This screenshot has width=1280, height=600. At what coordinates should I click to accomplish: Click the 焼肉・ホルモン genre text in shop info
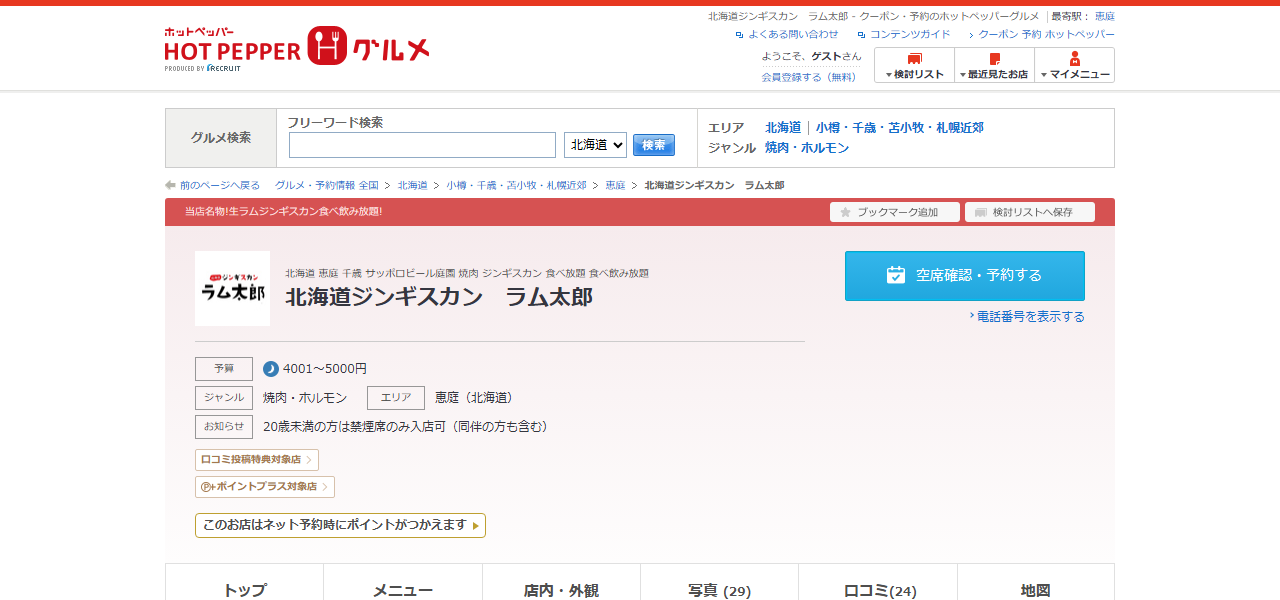point(305,398)
